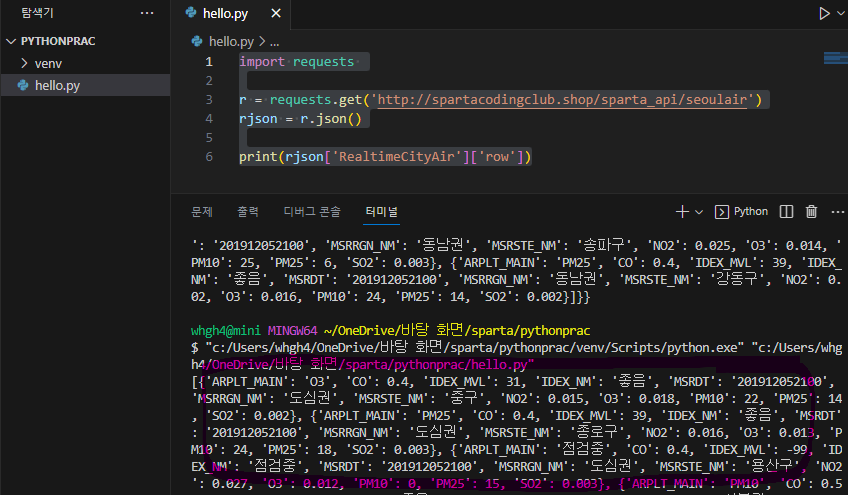Image resolution: width=848 pixels, height=495 pixels.
Task: Click the 탐색기 explorer panel title
Action: (x=37, y=13)
